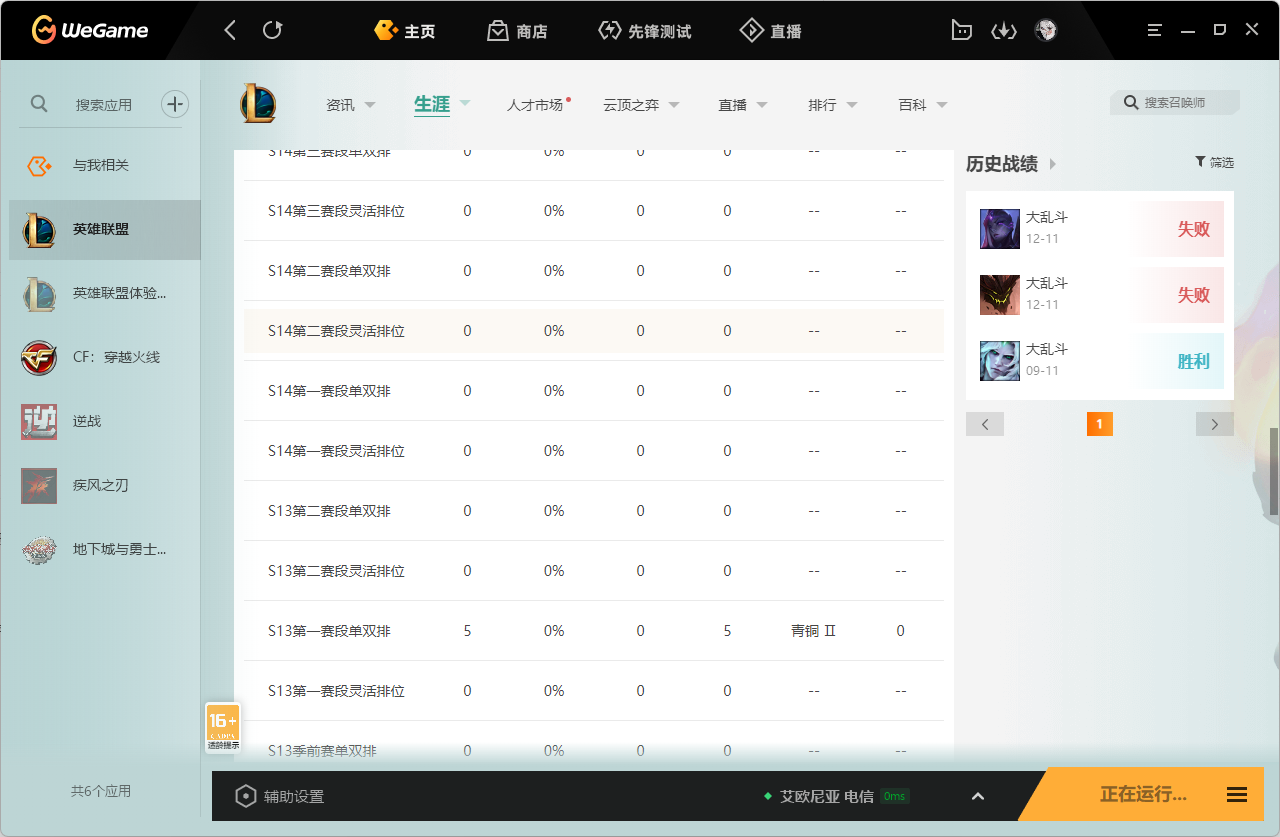The width and height of the screenshot is (1280, 837).
Task: Open the download manager icon
Action: pos(1003,31)
